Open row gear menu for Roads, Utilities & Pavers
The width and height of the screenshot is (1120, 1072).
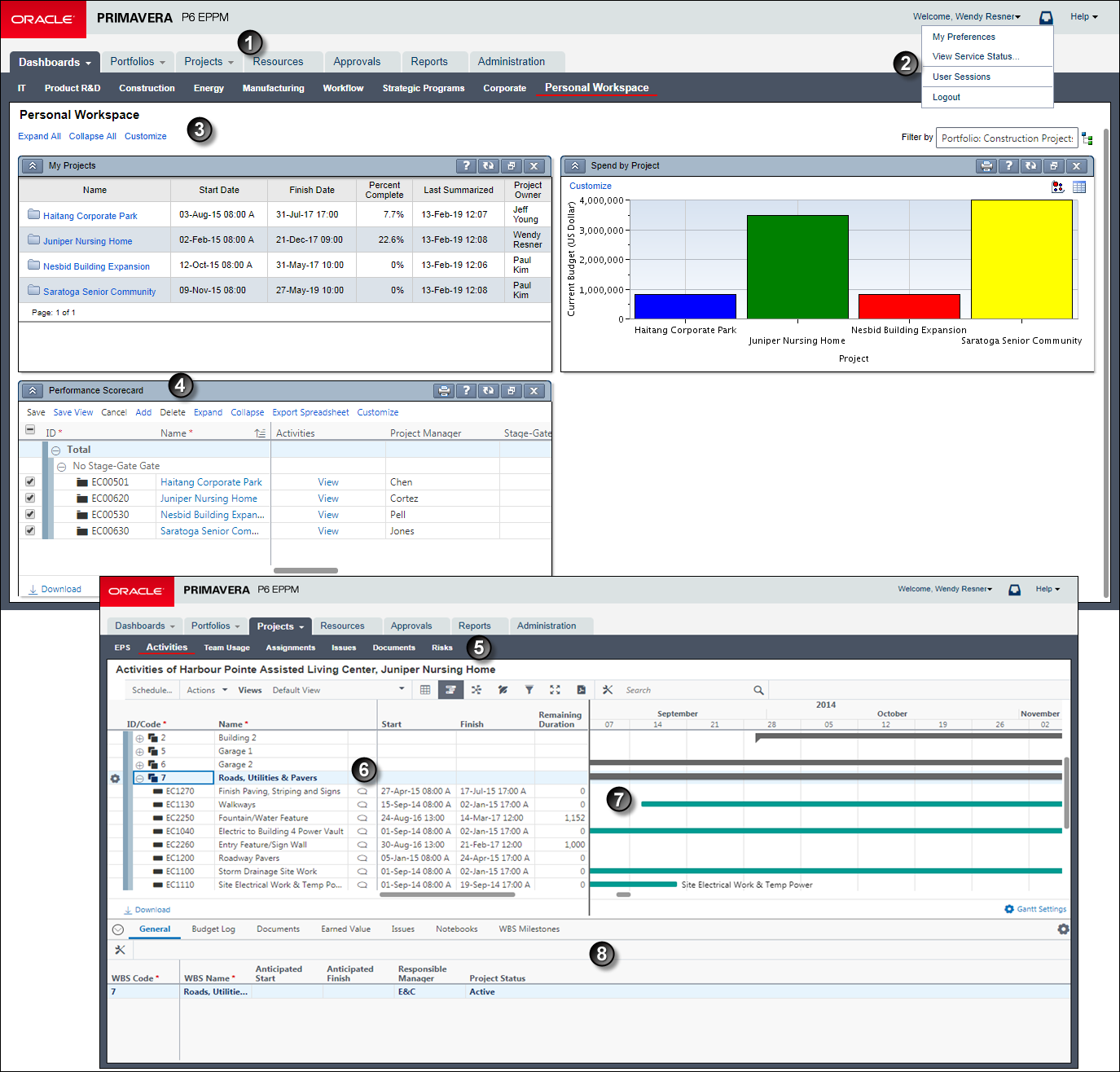[115, 779]
